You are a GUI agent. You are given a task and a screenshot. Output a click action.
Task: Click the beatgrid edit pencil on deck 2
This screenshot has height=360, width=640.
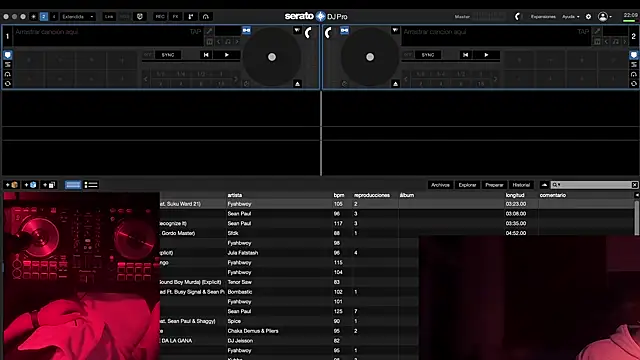coord(597,31)
